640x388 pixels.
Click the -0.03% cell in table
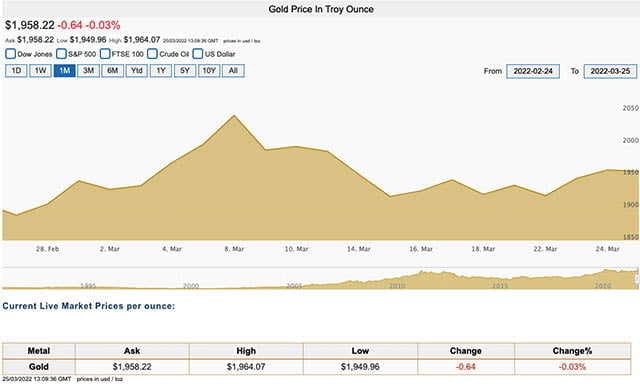pos(572,367)
